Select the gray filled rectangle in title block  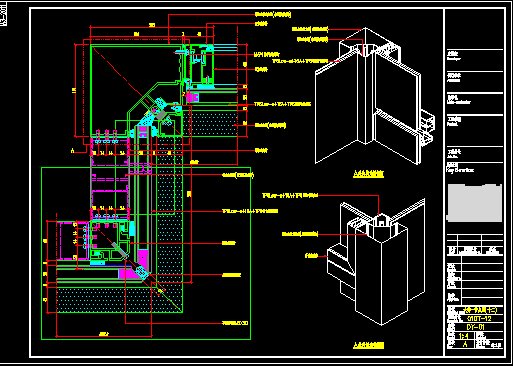click(474, 202)
